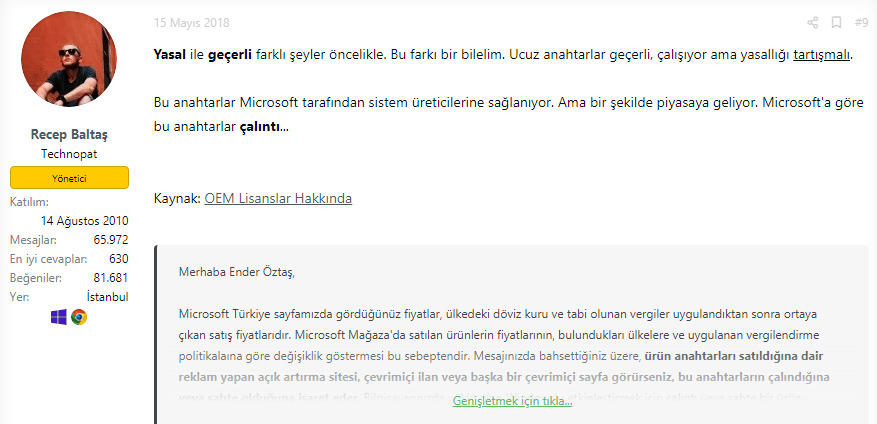The image size is (877, 424).
Task: Click the Technopat user title
Action: click(x=69, y=154)
